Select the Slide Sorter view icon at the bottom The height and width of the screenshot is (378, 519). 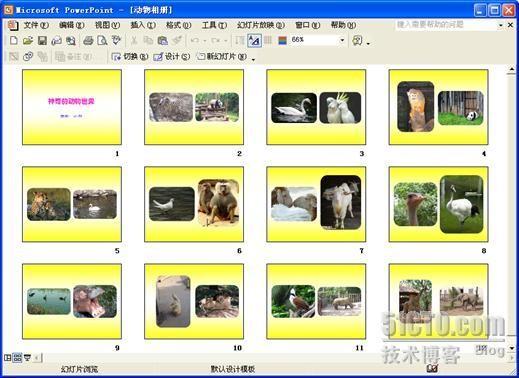(x=17, y=358)
